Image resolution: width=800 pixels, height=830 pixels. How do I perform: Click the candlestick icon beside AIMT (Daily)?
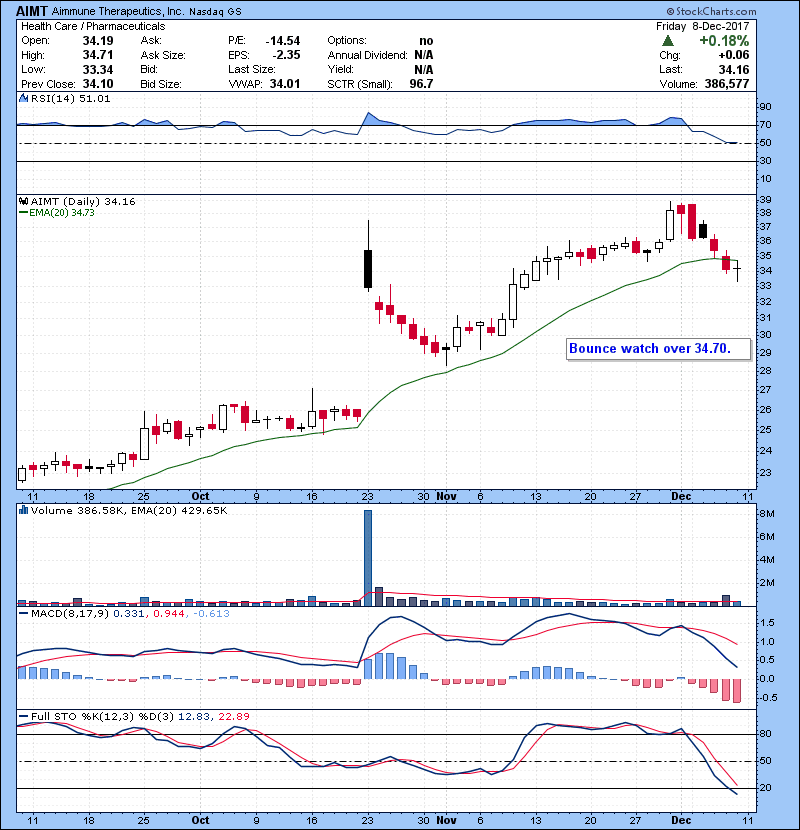point(23,201)
